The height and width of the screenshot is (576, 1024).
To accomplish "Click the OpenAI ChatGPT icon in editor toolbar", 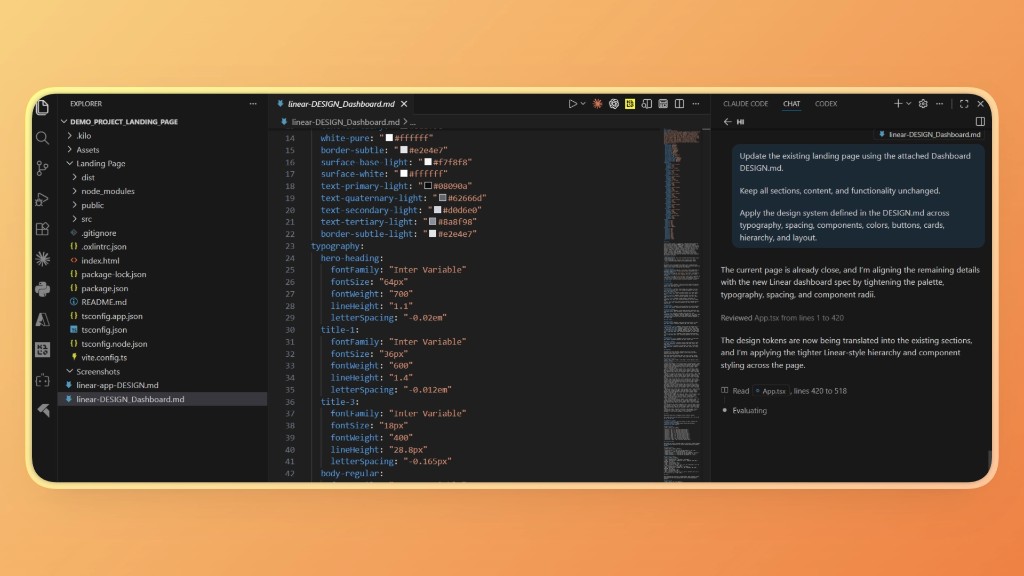I will point(614,104).
